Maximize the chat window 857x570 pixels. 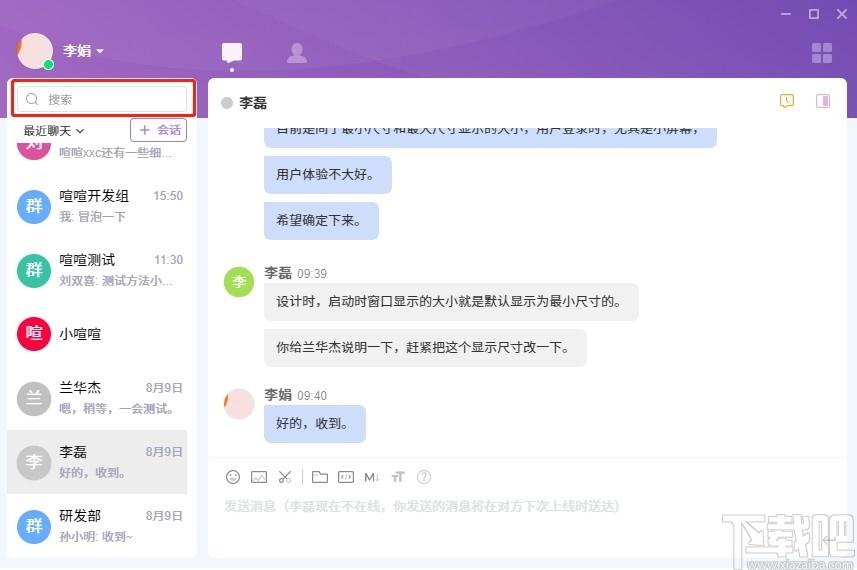tap(814, 14)
